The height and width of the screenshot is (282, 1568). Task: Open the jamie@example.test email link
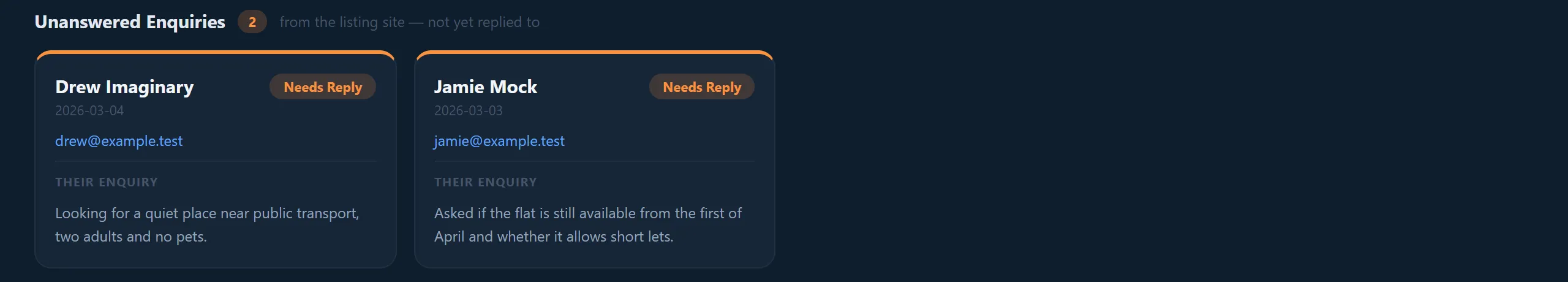(x=499, y=141)
